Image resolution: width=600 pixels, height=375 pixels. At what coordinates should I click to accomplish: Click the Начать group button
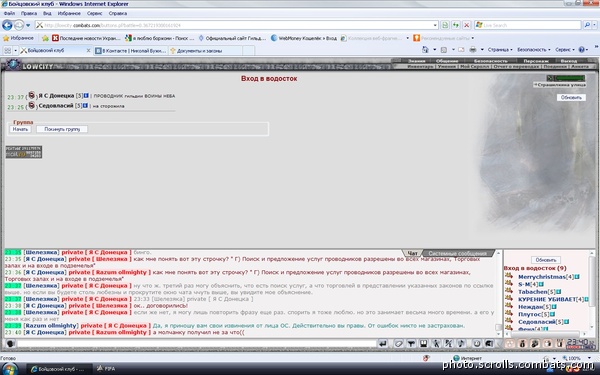pos(20,129)
